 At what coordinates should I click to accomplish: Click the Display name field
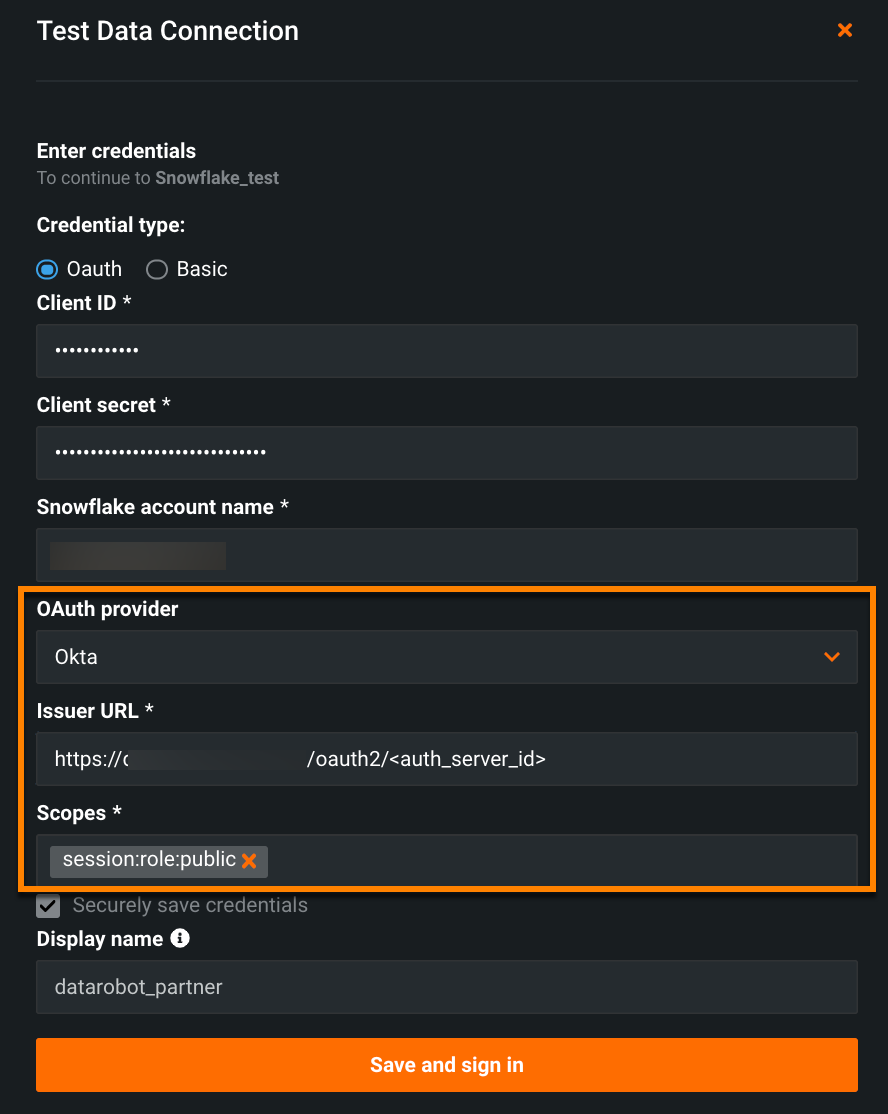point(446,987)
